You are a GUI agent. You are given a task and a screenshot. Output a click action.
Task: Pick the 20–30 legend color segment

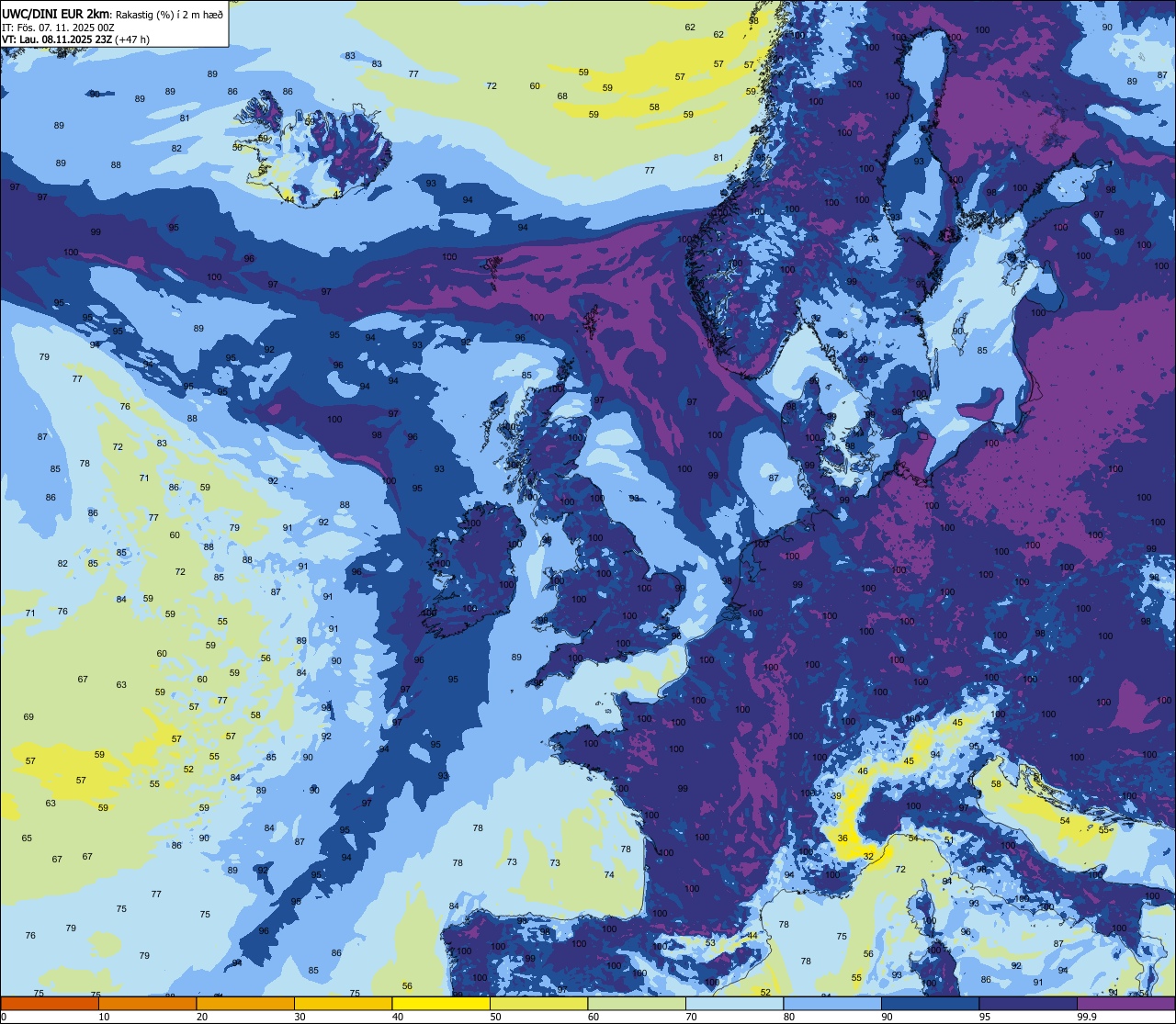click(x=245, y=1003)
